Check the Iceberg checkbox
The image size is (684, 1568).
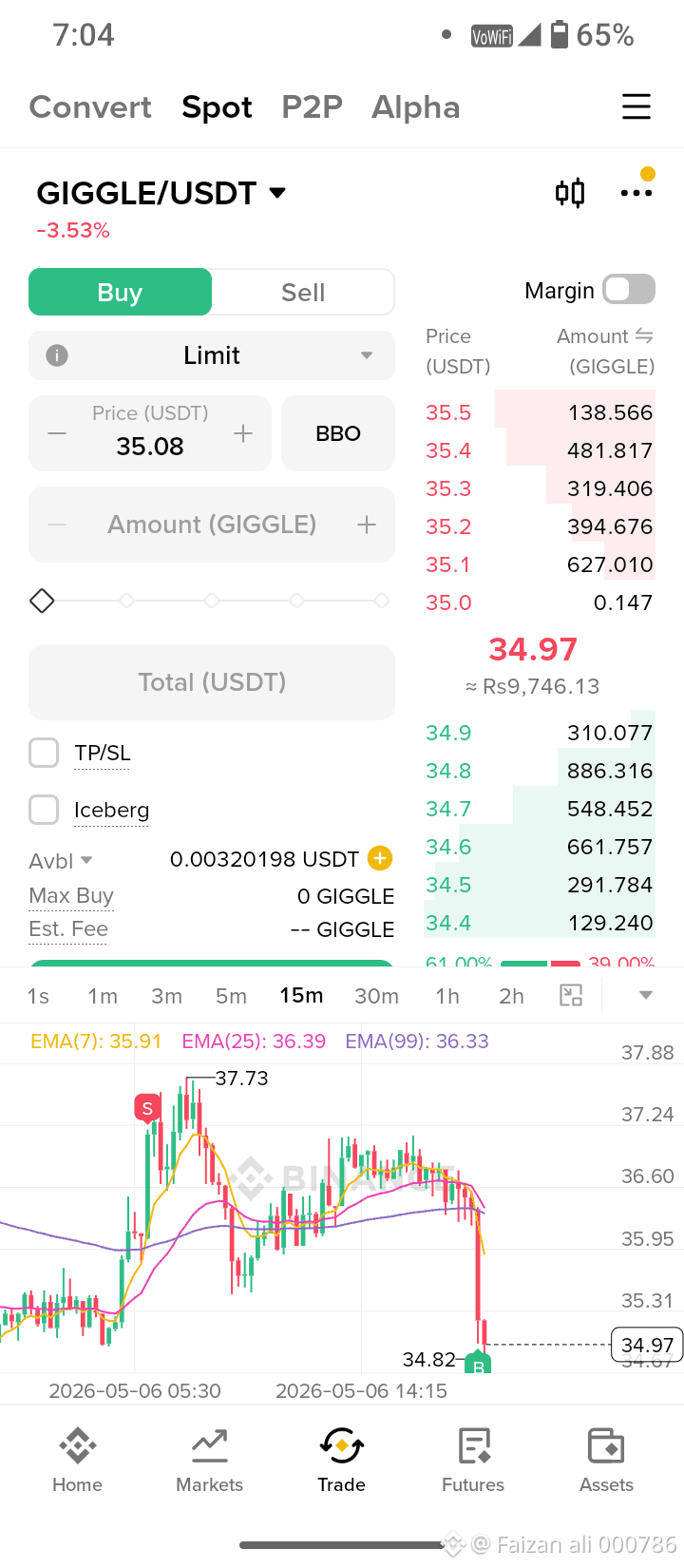pyautogui.click(x=44, y=810)
